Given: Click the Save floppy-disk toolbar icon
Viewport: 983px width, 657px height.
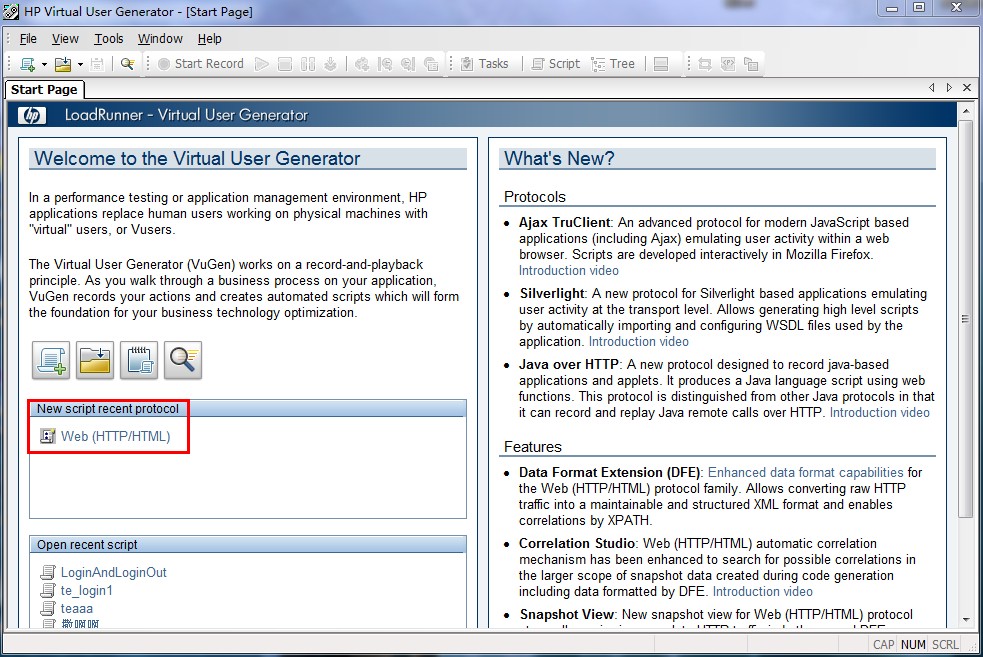Looking at the screenshot, I should click(x=97, y=64).
